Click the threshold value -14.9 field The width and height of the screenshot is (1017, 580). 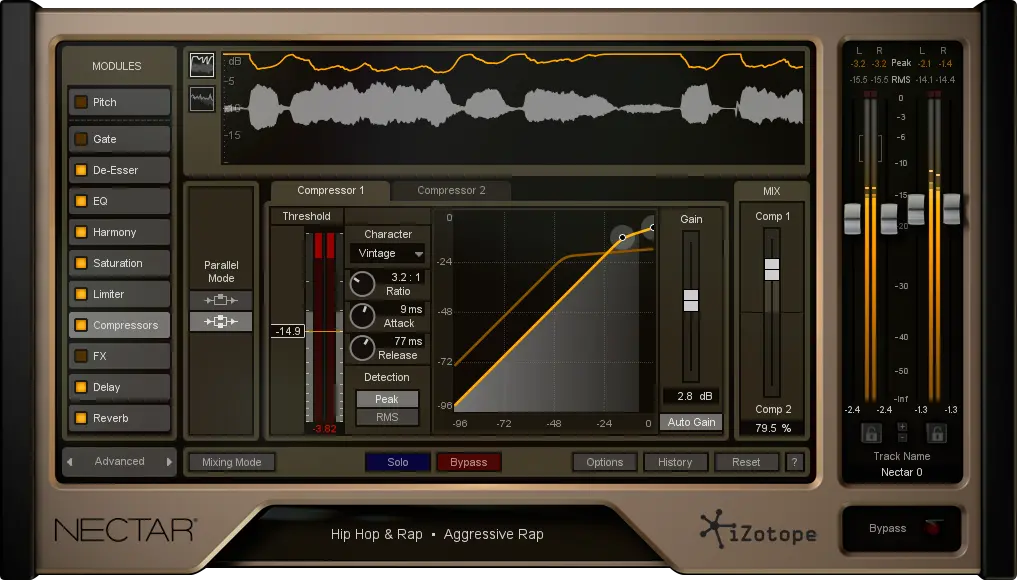tap(287, 331)
